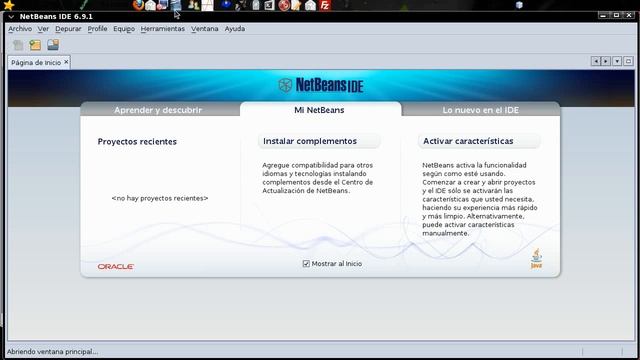Viewport: 640px width, 360px height.
Task: Click the yellow star icon in panel
Action: [x=9, y=5]
